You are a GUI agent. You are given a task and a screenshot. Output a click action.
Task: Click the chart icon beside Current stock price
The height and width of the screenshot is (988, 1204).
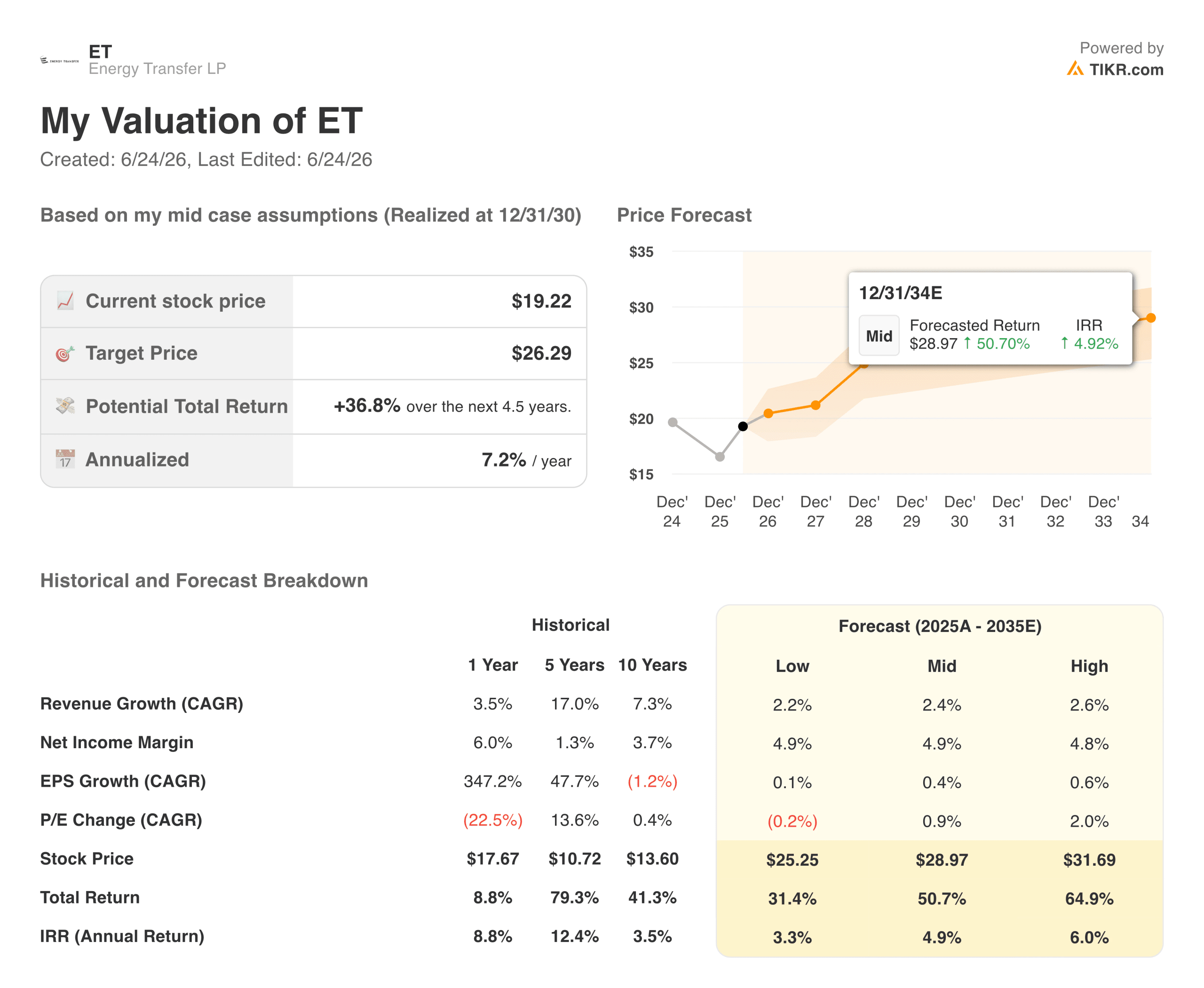(65, 300)
